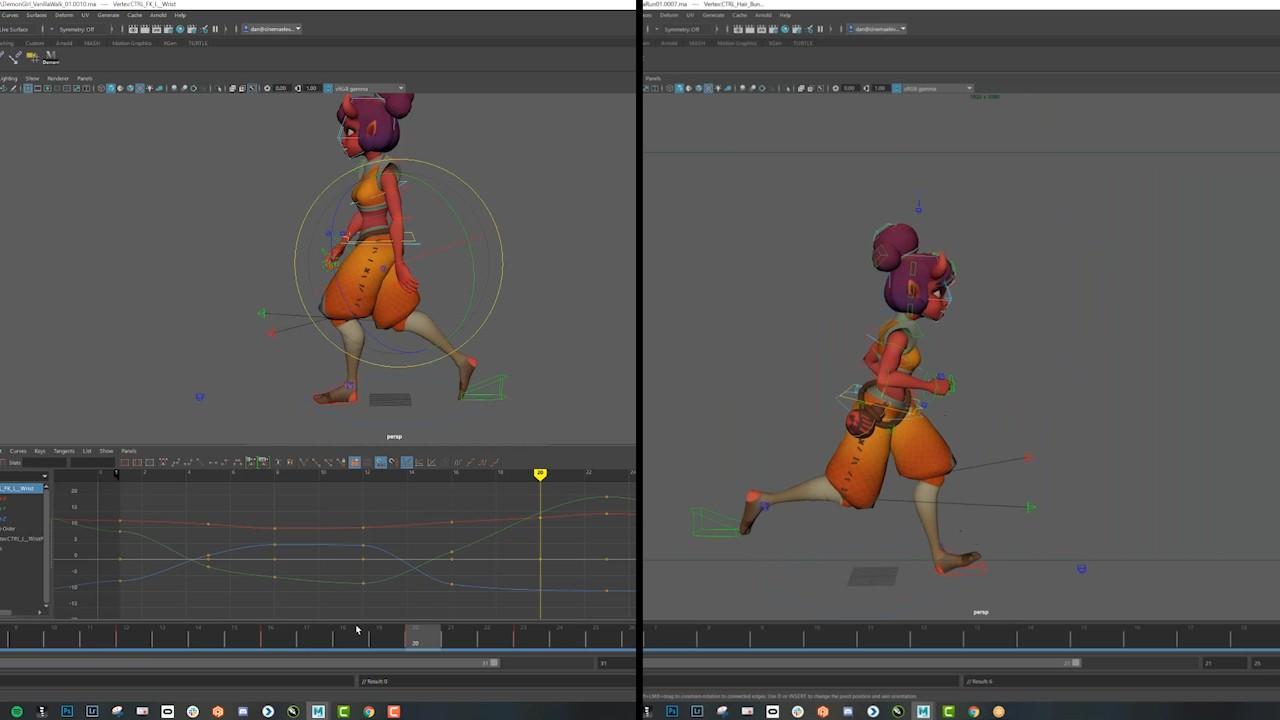The height and width of the screenshot is (720, 1280).
Task: Open Photoshop from the left taskbar
Action: tap(67, 711)
